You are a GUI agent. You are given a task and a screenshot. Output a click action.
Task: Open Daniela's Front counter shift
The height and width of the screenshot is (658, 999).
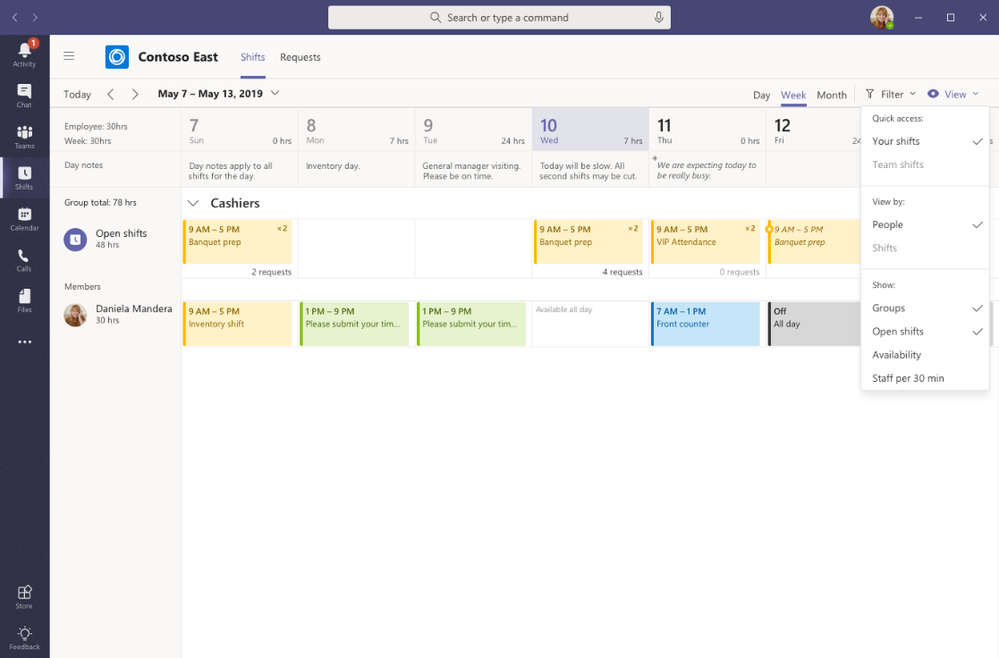(x=705, y=324)
